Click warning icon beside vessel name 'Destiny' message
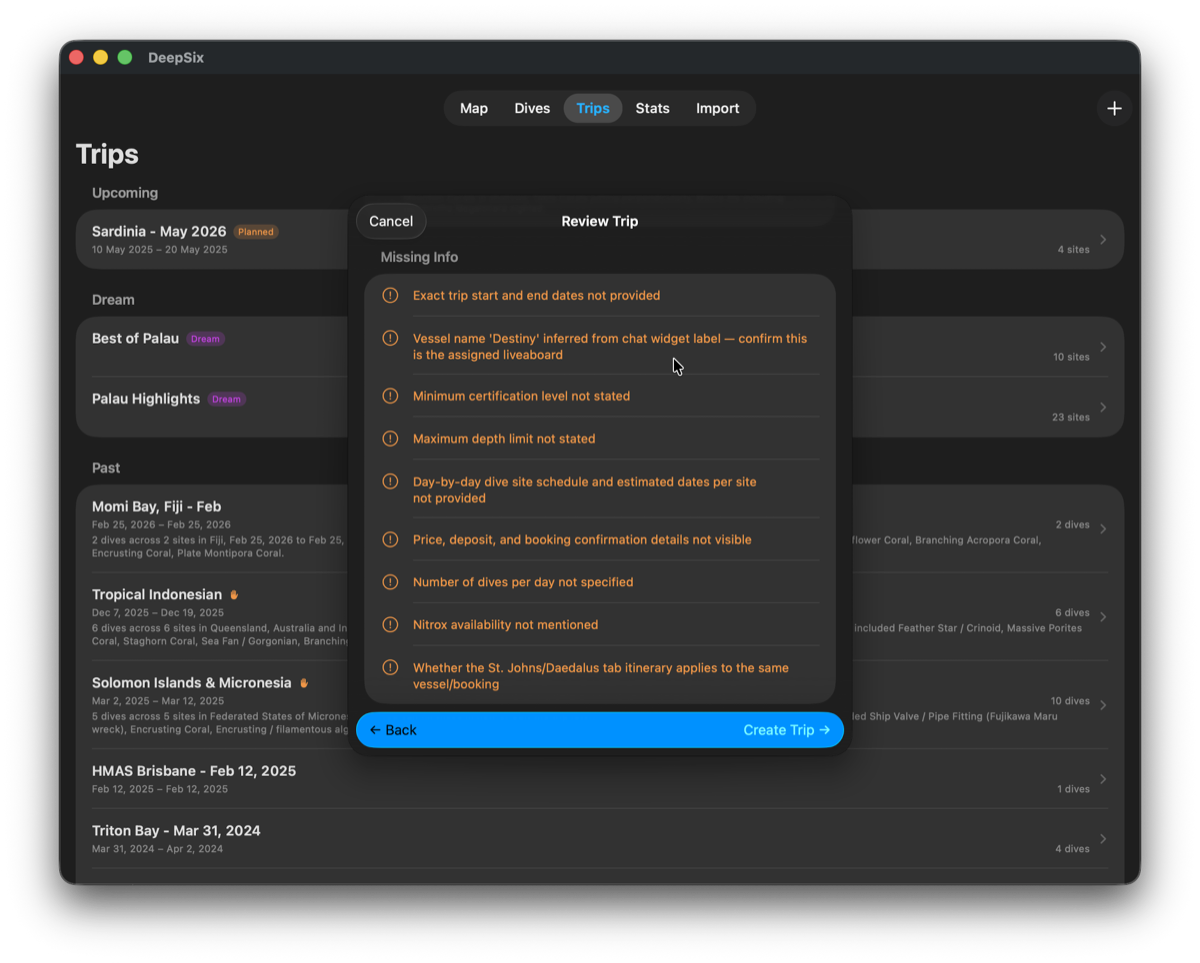The height and width of the screenshot is (963, 1200). tap(391, 338)
